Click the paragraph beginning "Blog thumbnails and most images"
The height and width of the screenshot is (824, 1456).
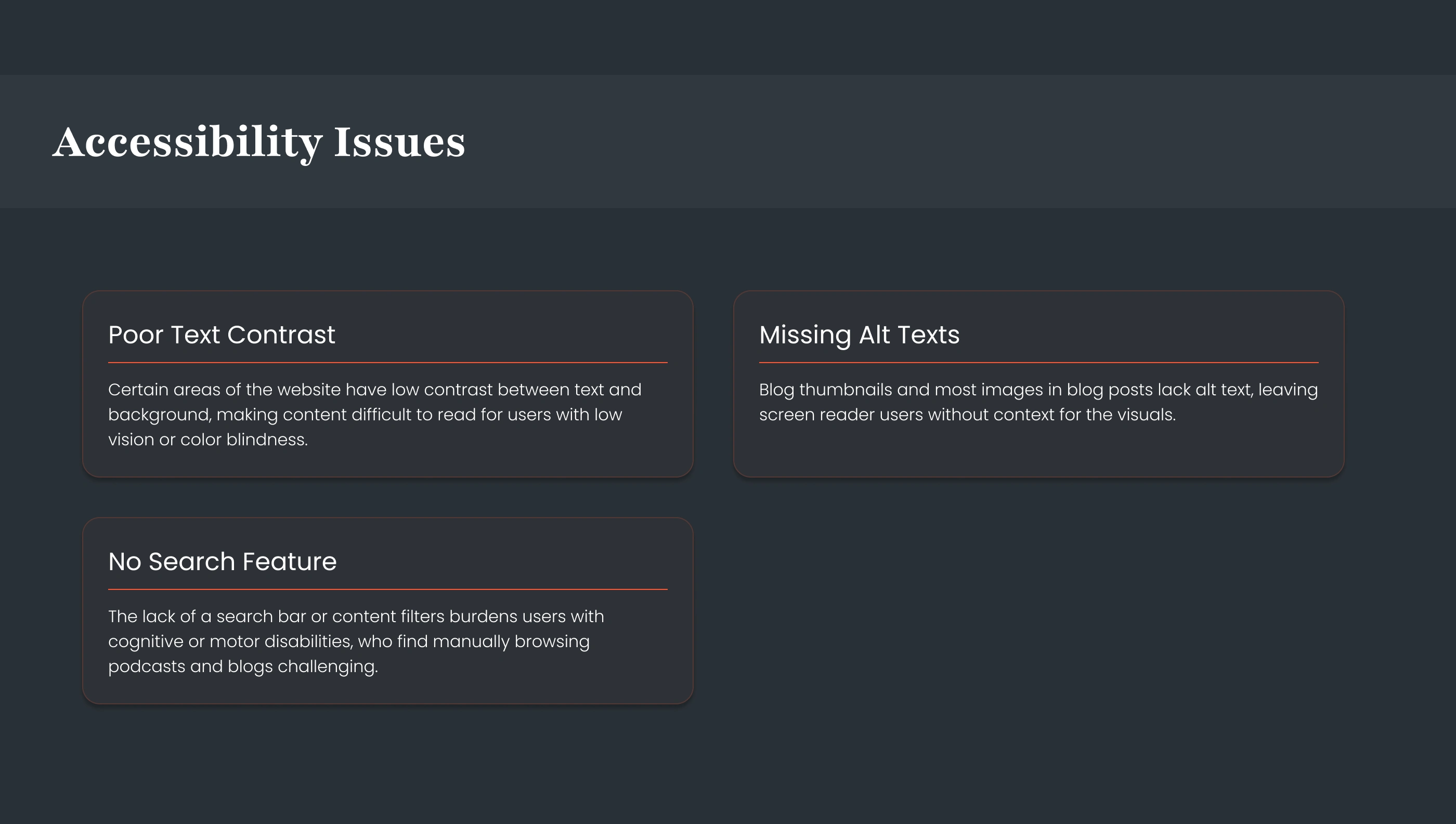pyautogui.click(x=1038, y=402)
